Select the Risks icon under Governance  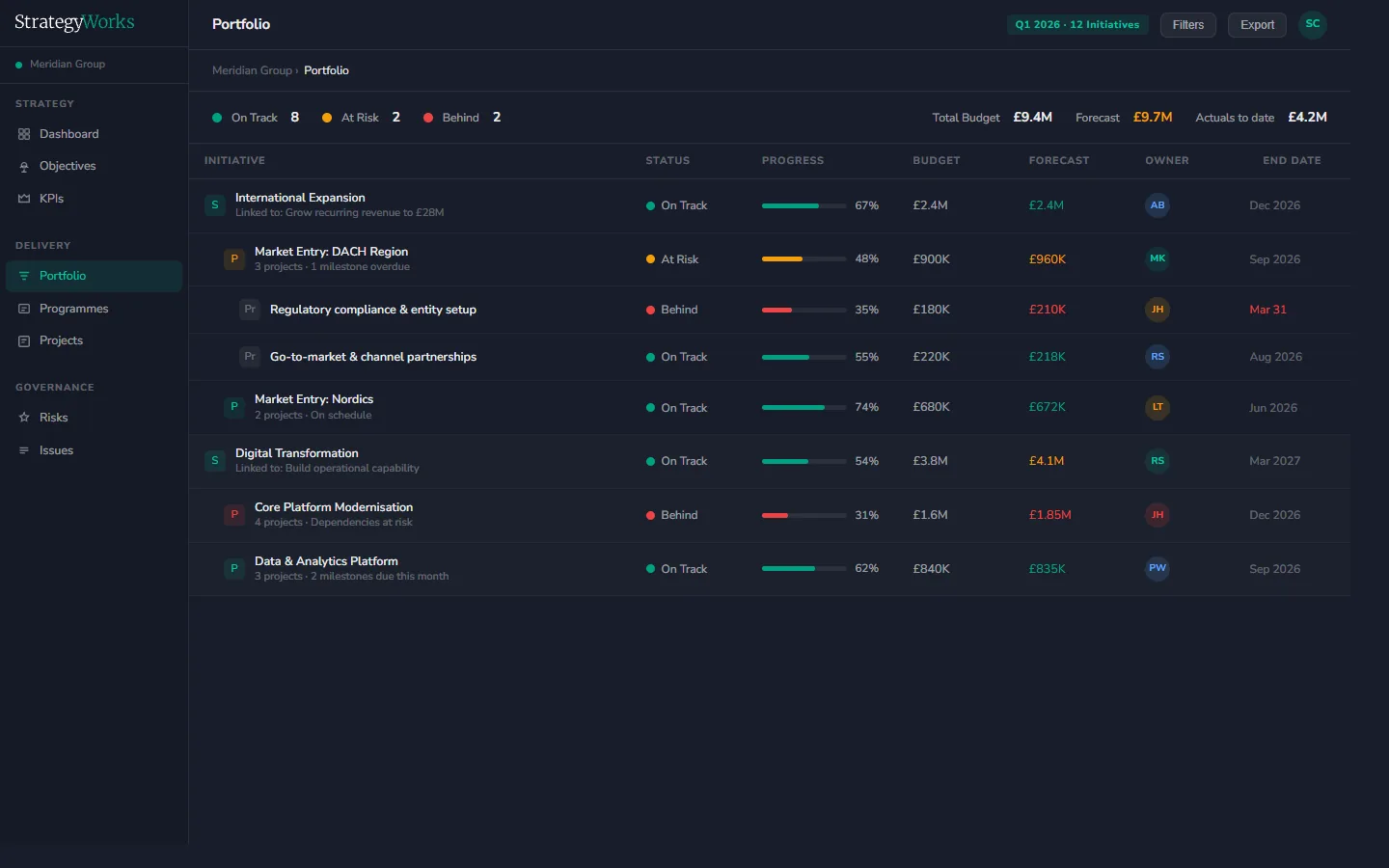coord(23,417)
